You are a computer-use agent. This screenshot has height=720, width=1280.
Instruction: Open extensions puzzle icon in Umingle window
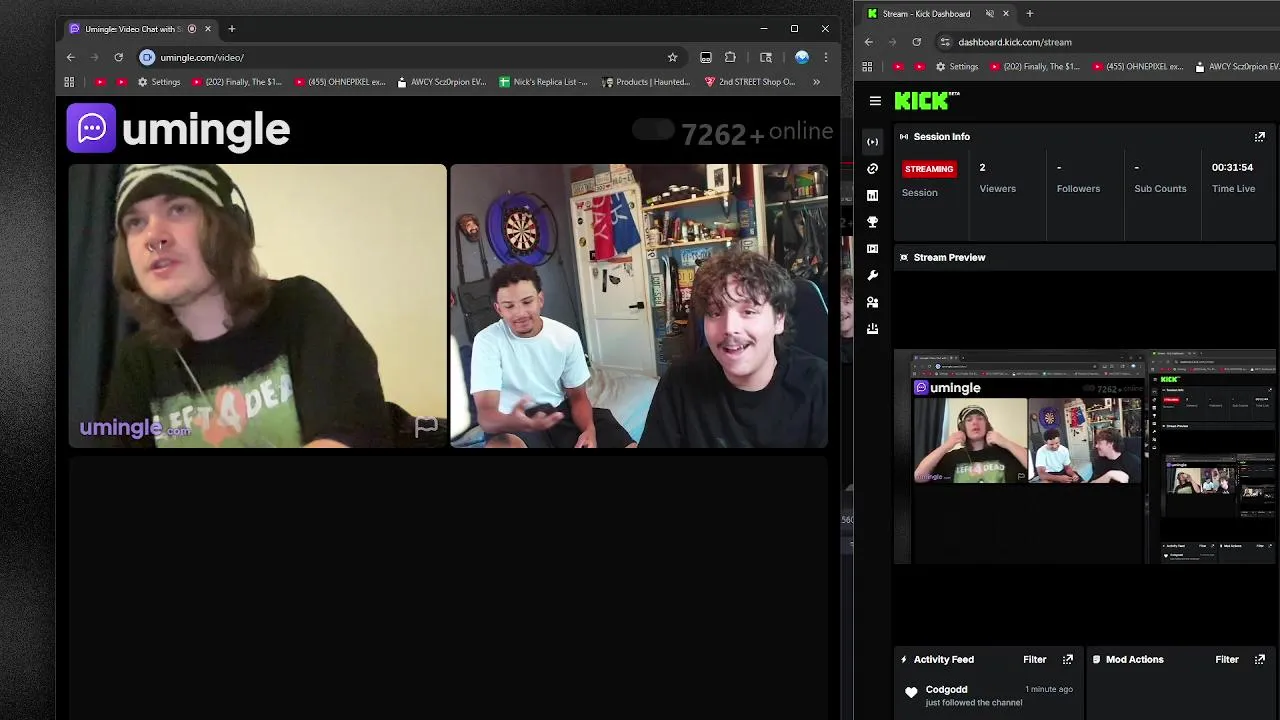tap(730, 57)
